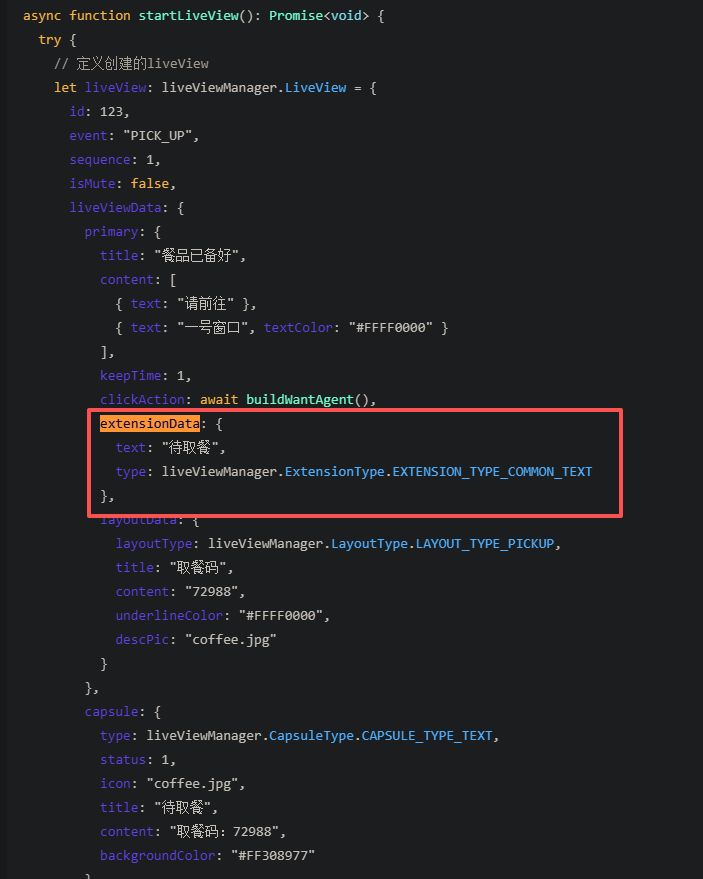This screenshot has height=879, width=703.
Task: Click the let keyword before liveView
Action: pos(65,88)
